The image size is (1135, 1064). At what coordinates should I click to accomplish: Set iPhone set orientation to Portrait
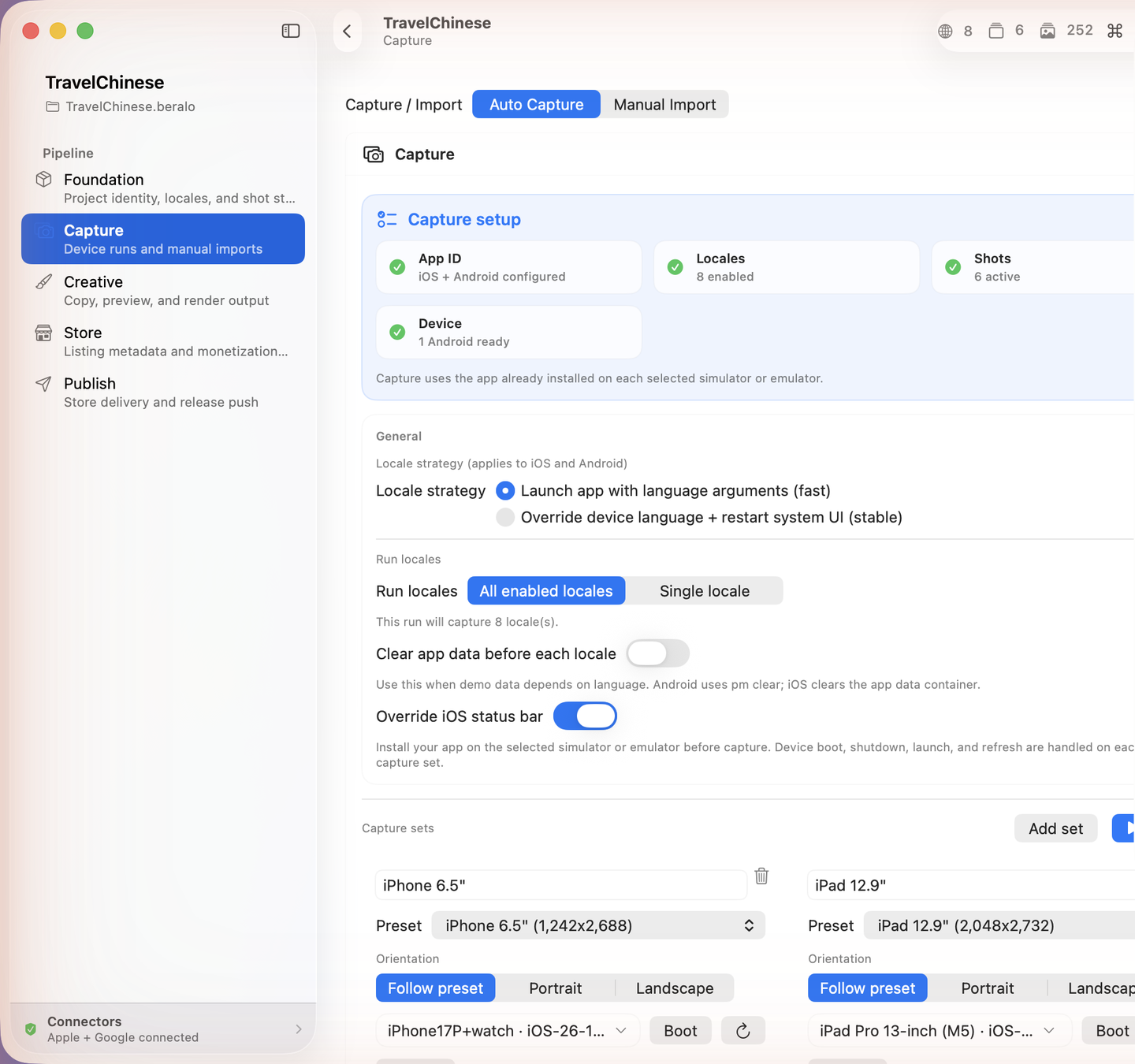[556, 988]
